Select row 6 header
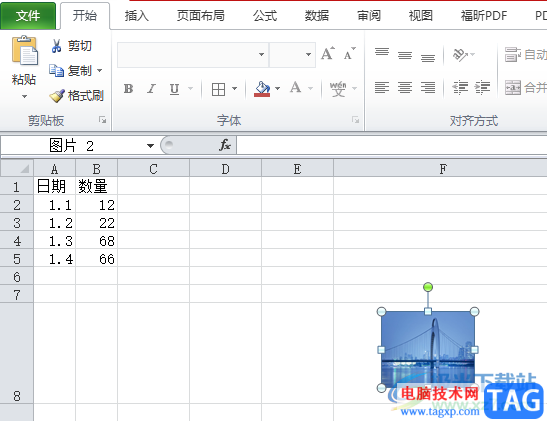 [x=17, y=276]
